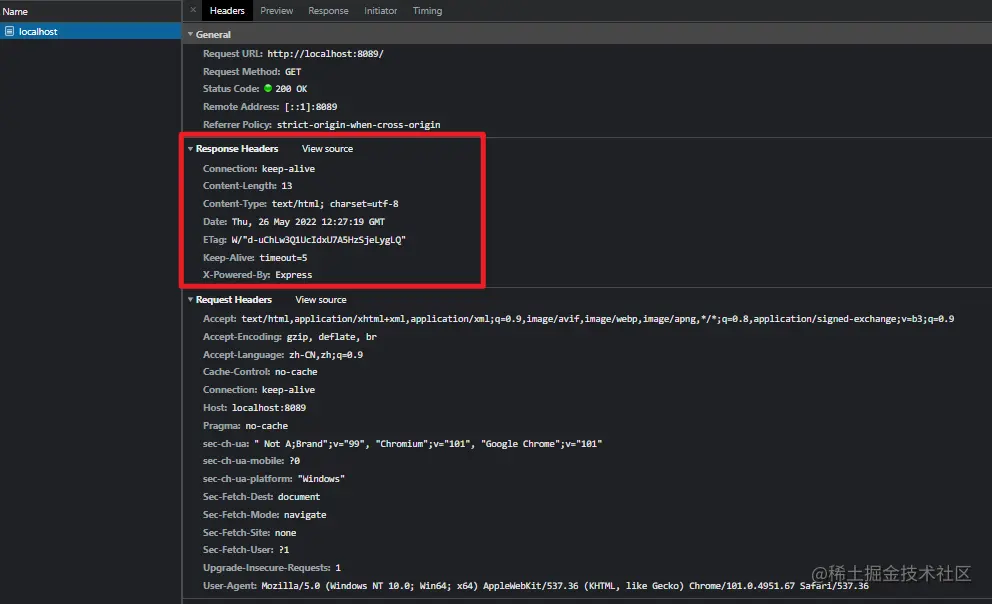Select Sec-Fetch-Dest document value
Screen dimensions: 992x604
298,497
